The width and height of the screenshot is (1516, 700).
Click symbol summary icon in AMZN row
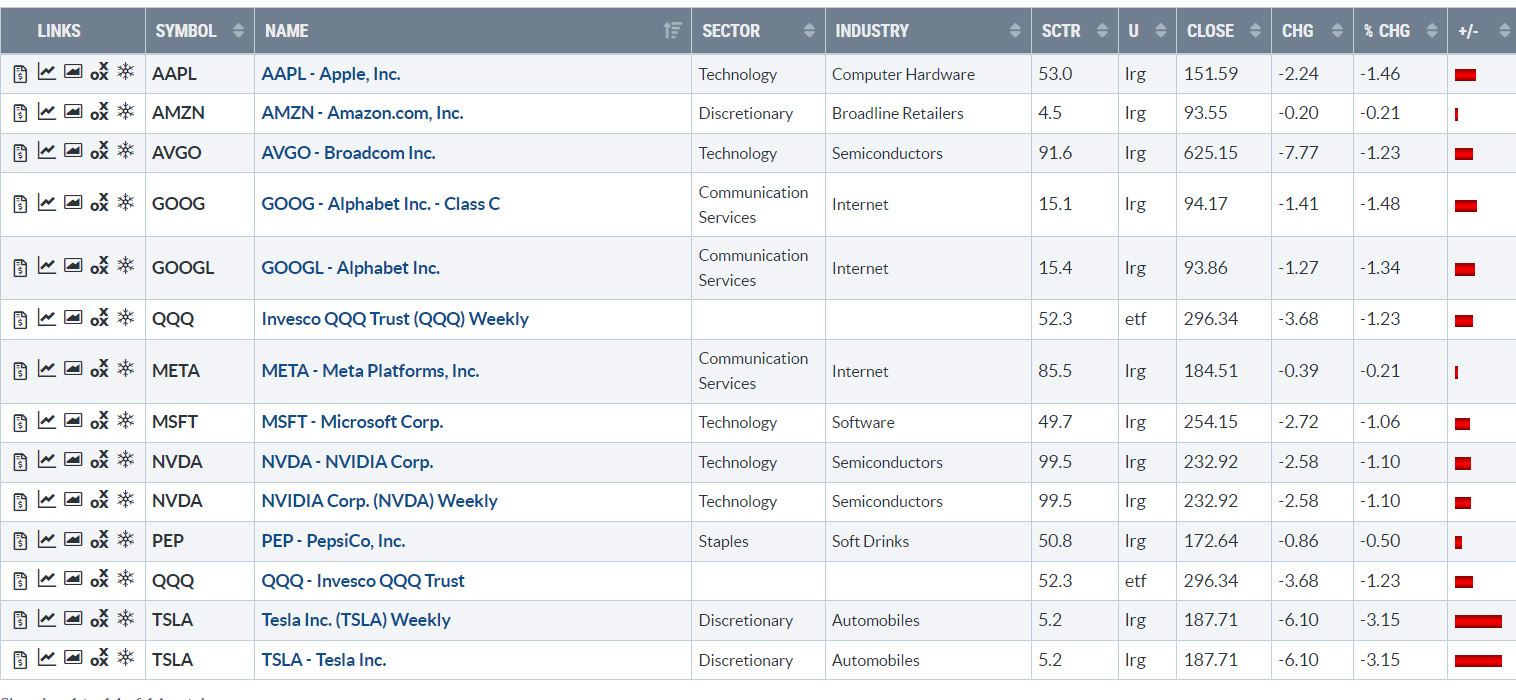tap(20, 113)
